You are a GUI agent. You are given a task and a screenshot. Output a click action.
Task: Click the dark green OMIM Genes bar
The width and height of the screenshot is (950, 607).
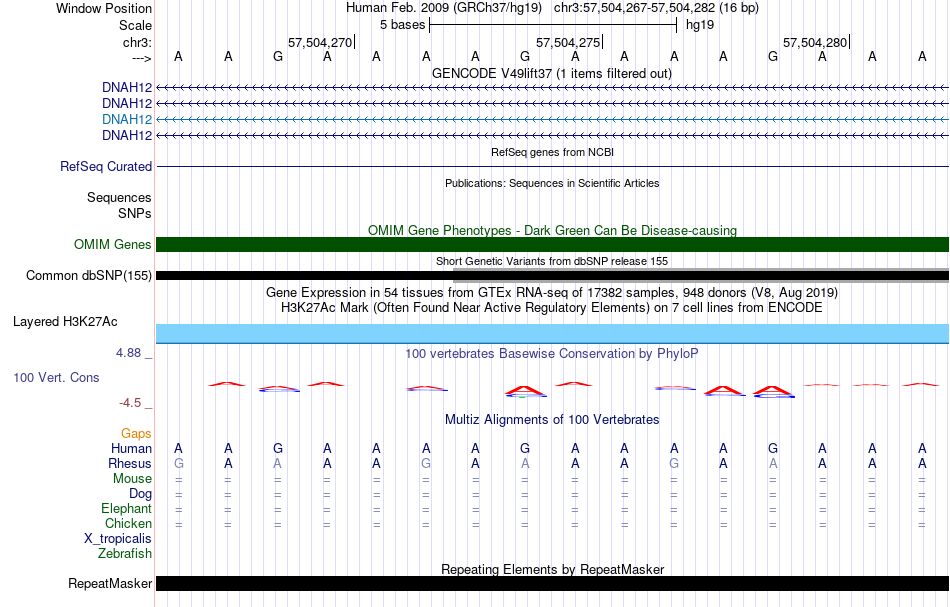pyautogui.click(x=553, y=244)
